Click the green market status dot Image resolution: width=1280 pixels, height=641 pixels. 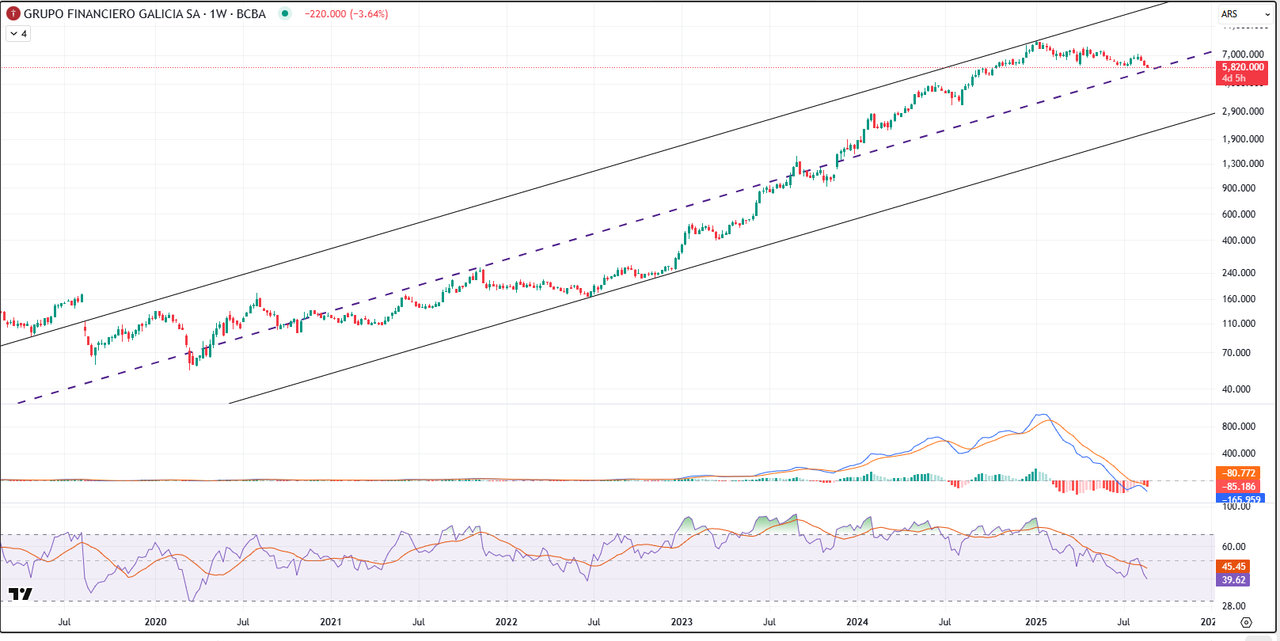click(285, 14)
